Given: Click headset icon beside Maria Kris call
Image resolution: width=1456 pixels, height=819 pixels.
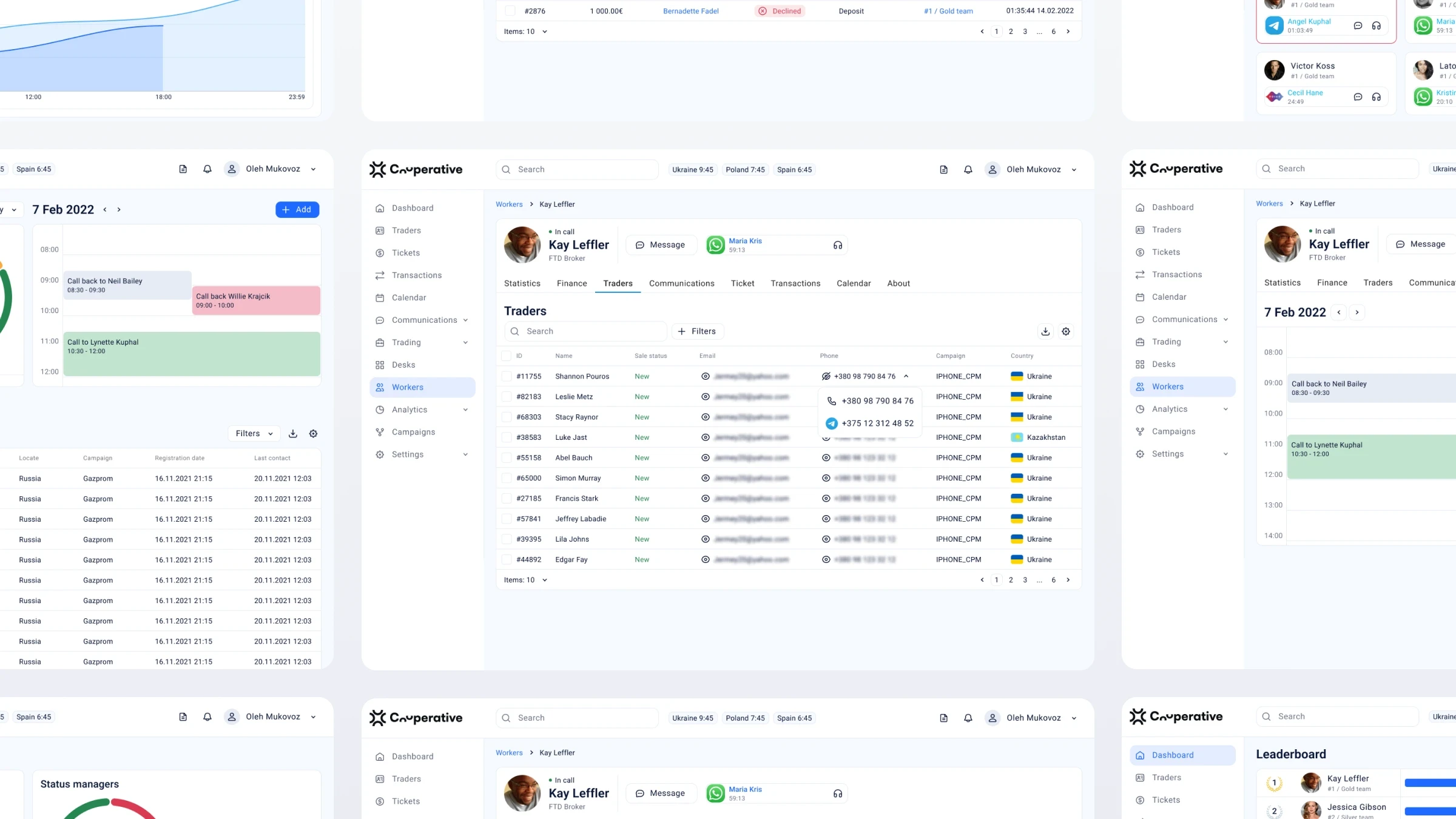Looking at the screenshot, I should click(x=838, y=245).
